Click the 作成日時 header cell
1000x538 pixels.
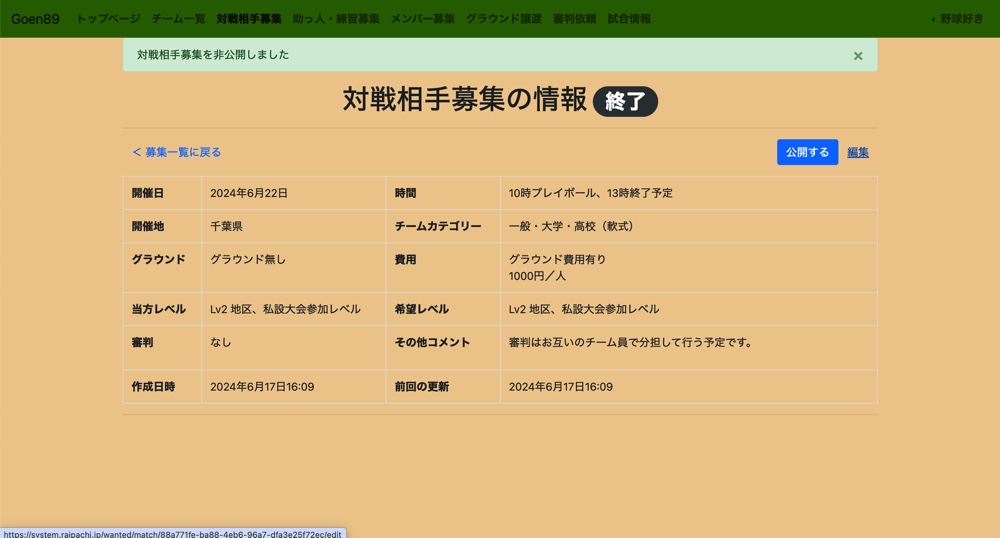coord(163,387)
